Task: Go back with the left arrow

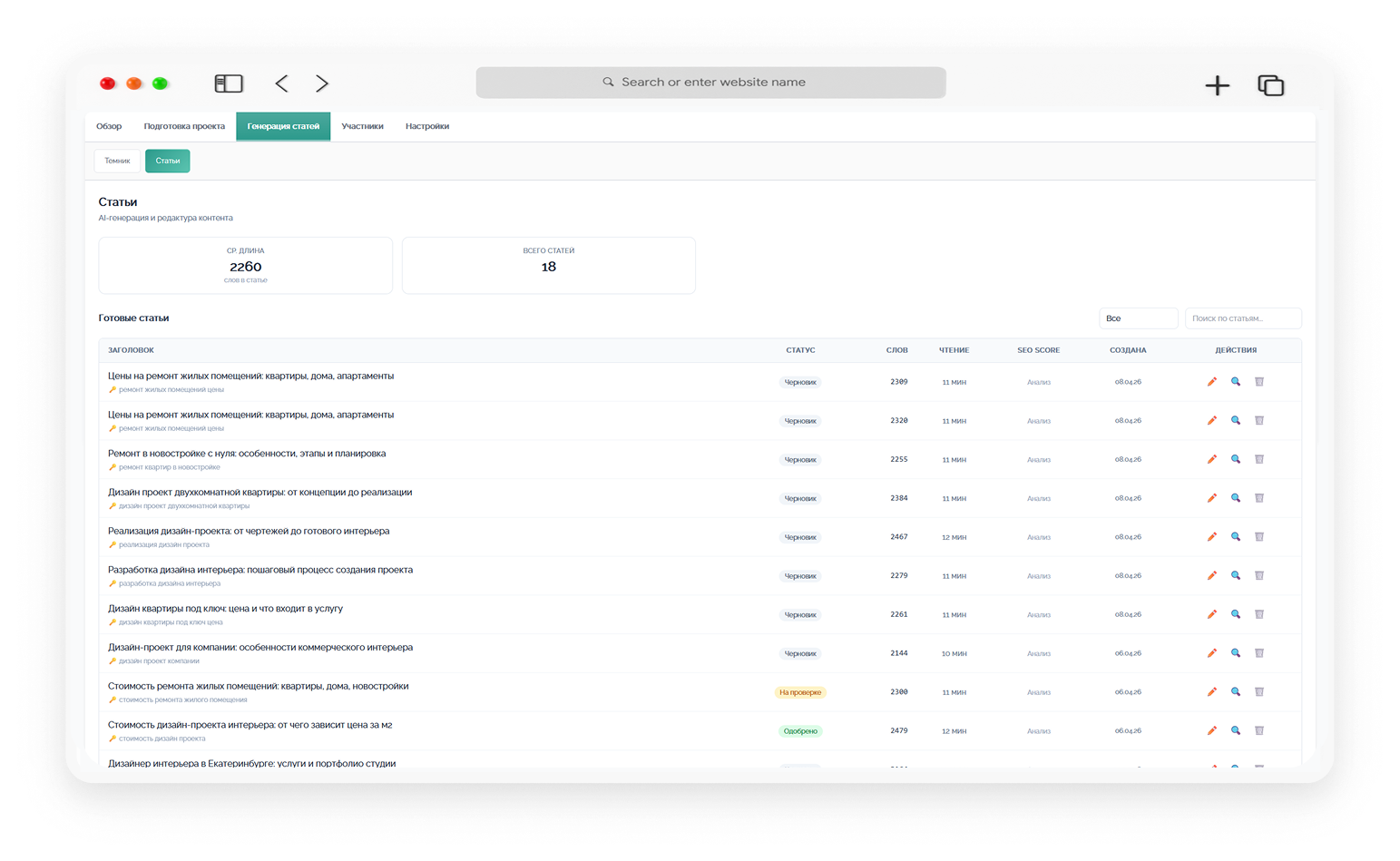Action: [x=281, y=83]
